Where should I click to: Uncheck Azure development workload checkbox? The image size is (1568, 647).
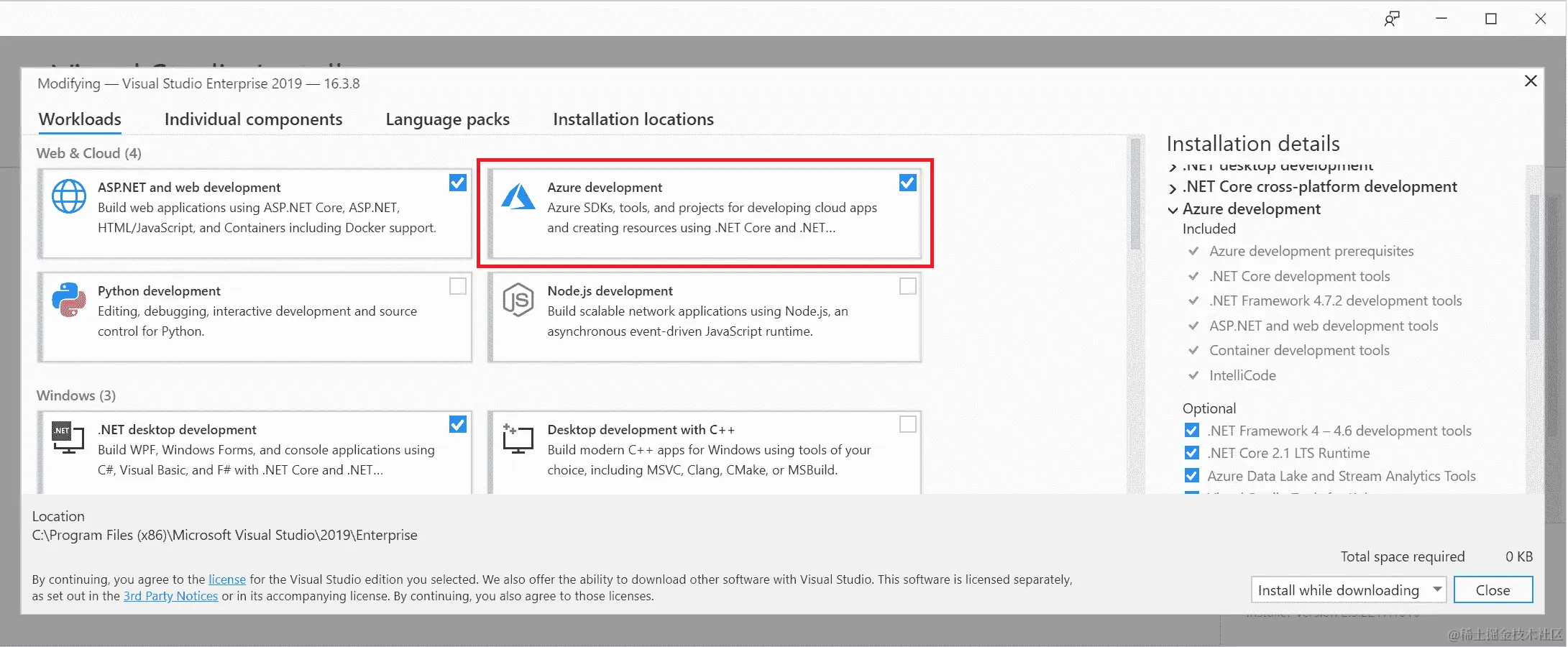pos(908,183)
